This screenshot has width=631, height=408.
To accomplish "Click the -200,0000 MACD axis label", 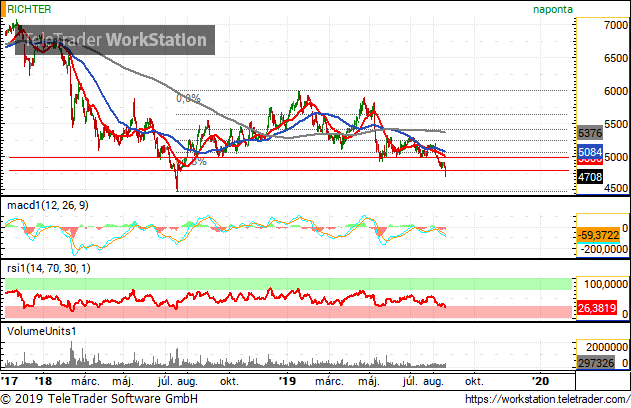I will tap(604, 249).
